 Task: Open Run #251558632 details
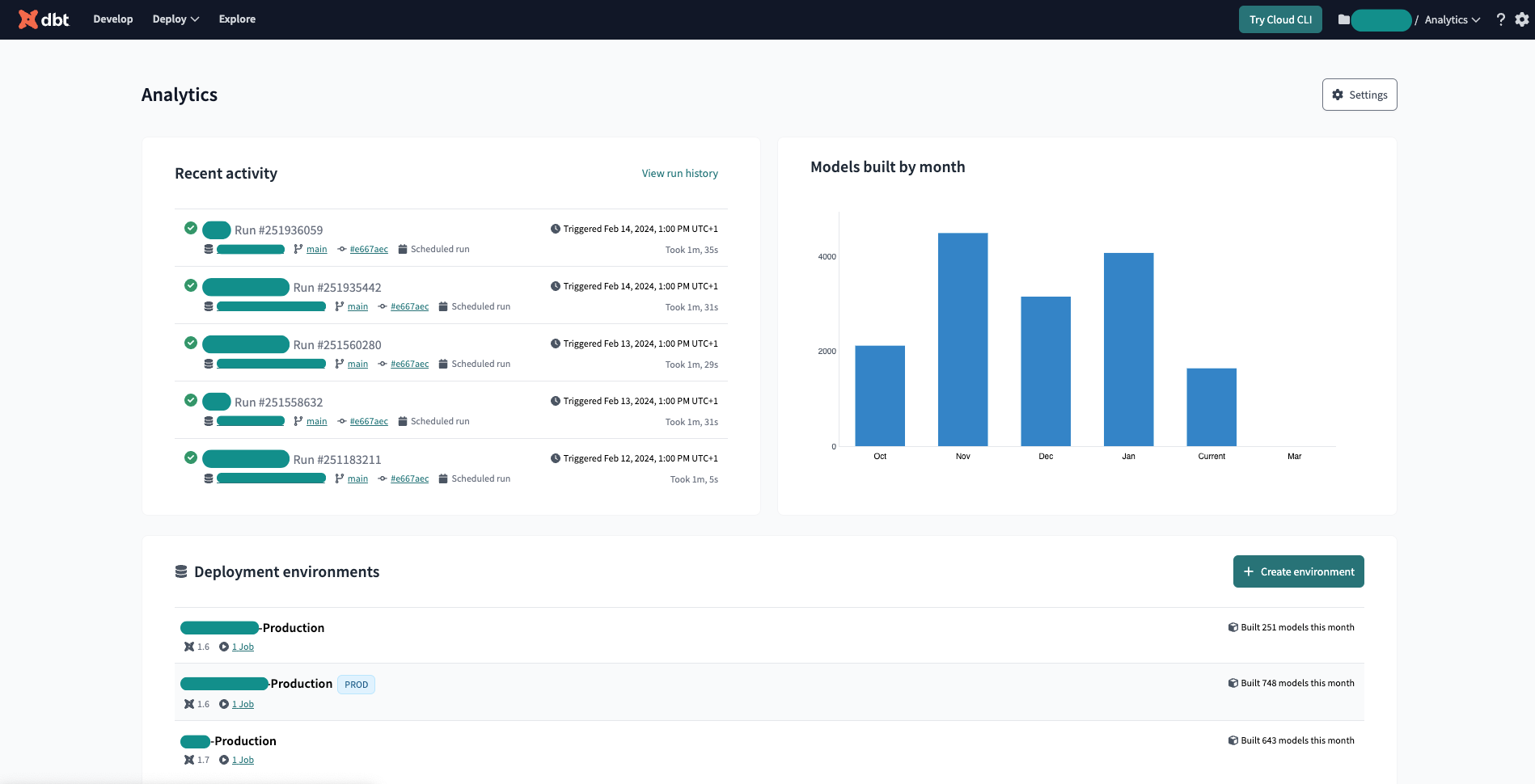click(x=279, y=402)
